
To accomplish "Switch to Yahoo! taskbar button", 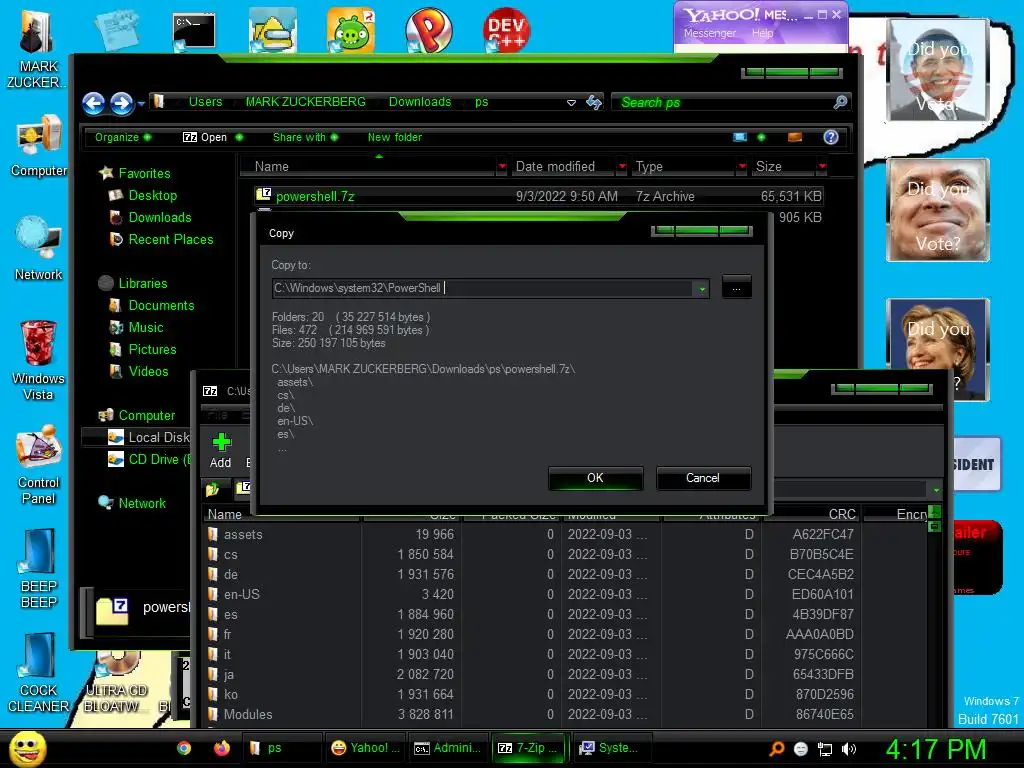I will pyautogui.click(x=366, y=748).
